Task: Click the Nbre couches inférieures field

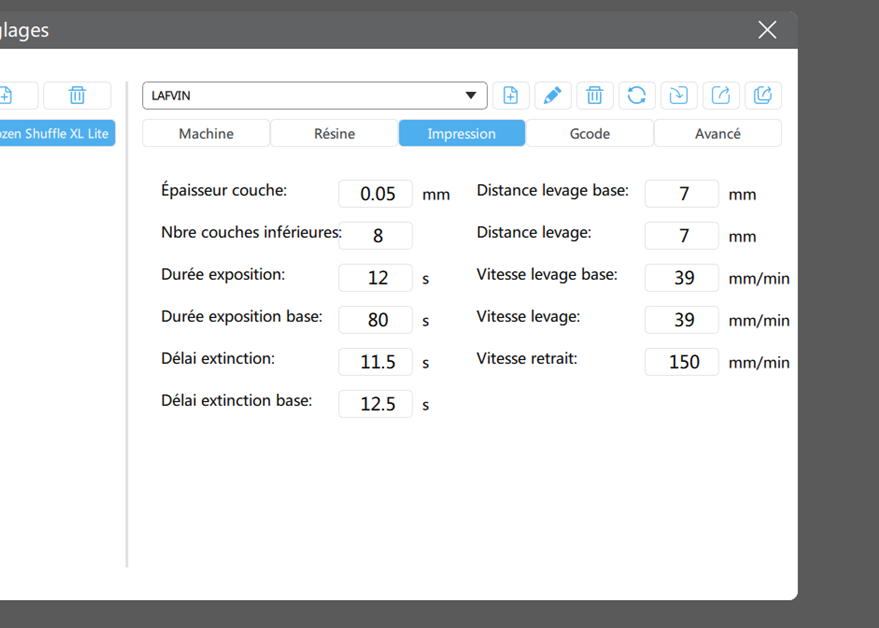Action: tap(376, 236)
